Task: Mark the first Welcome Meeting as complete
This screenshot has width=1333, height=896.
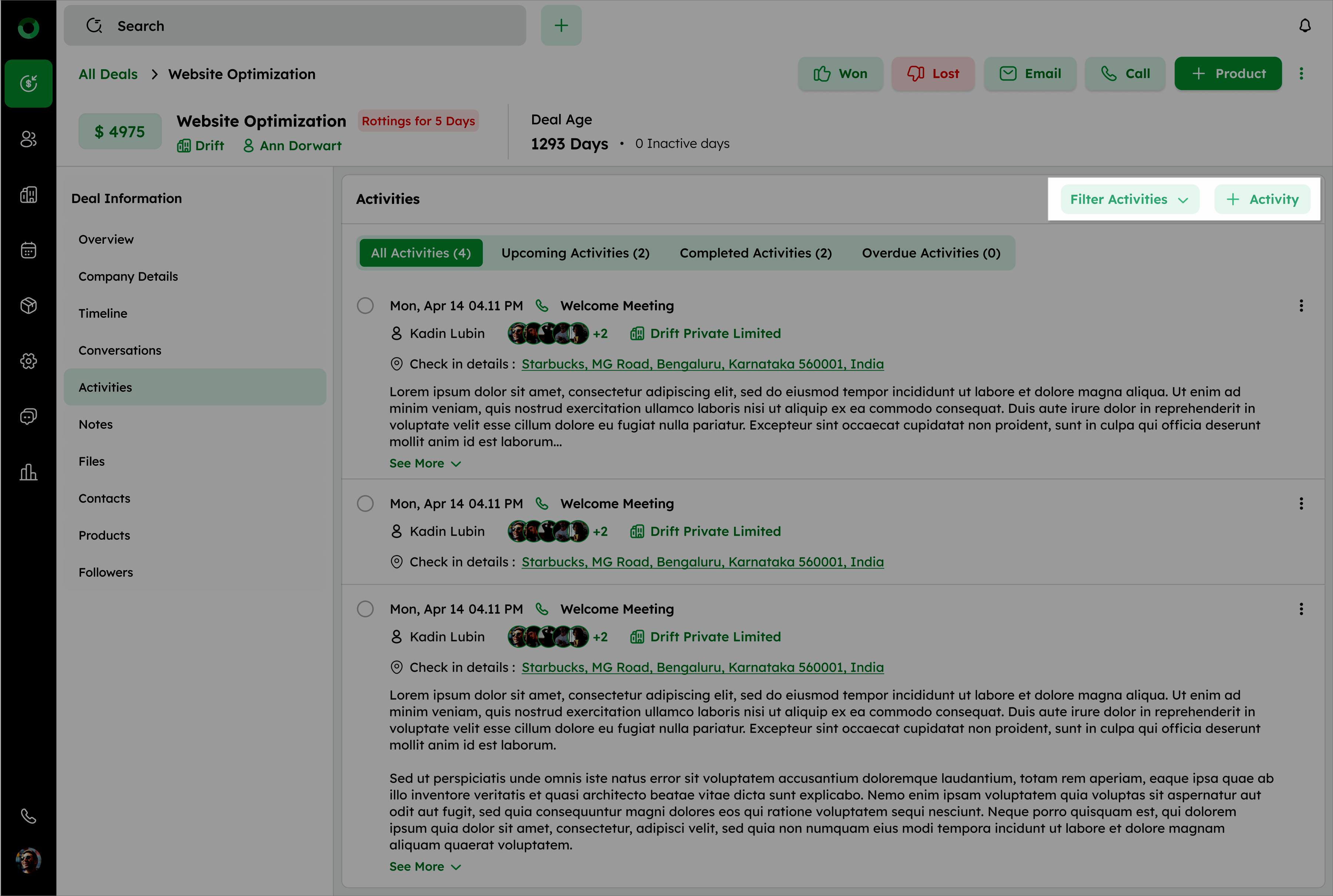Action: click(x=365, y=306)
